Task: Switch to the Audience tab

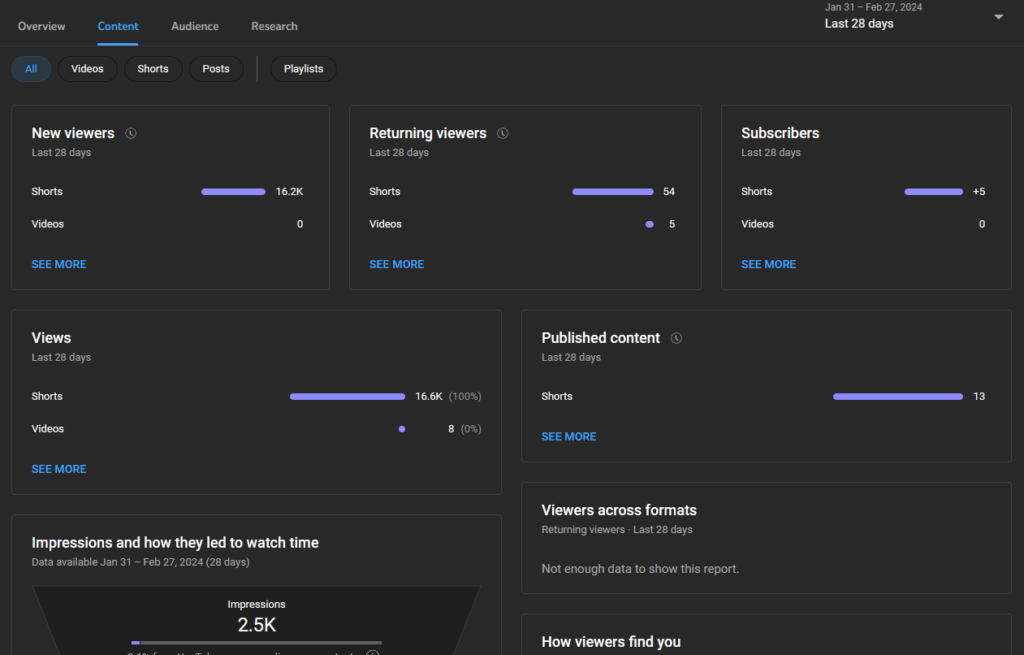Action: [195, 26]
